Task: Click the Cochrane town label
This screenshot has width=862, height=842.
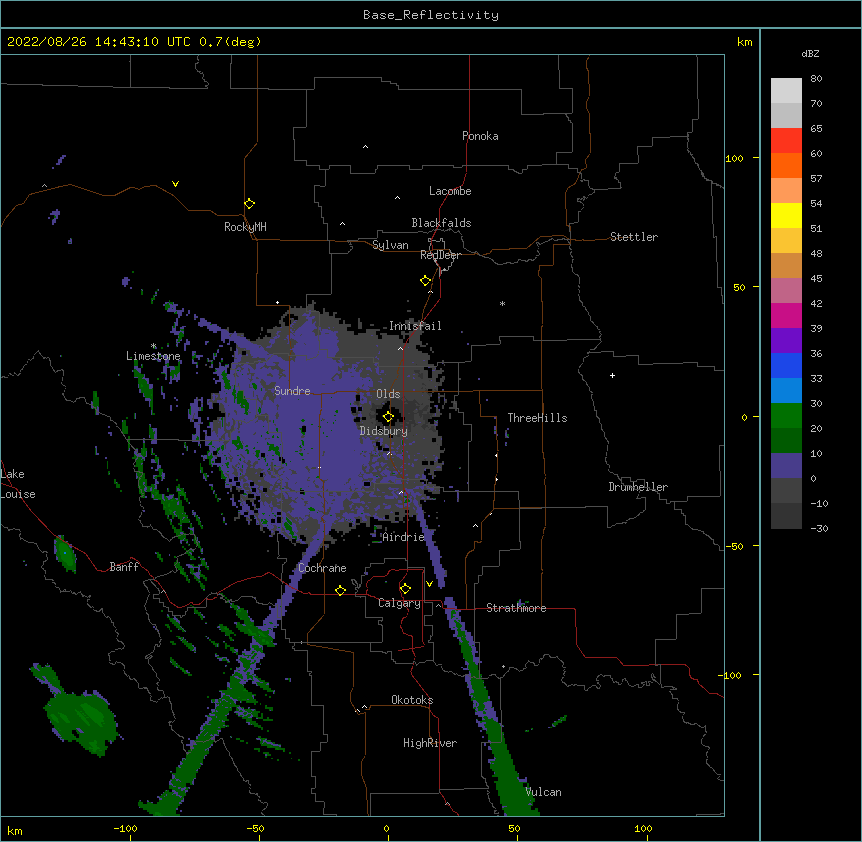Action: pos(322,568)
